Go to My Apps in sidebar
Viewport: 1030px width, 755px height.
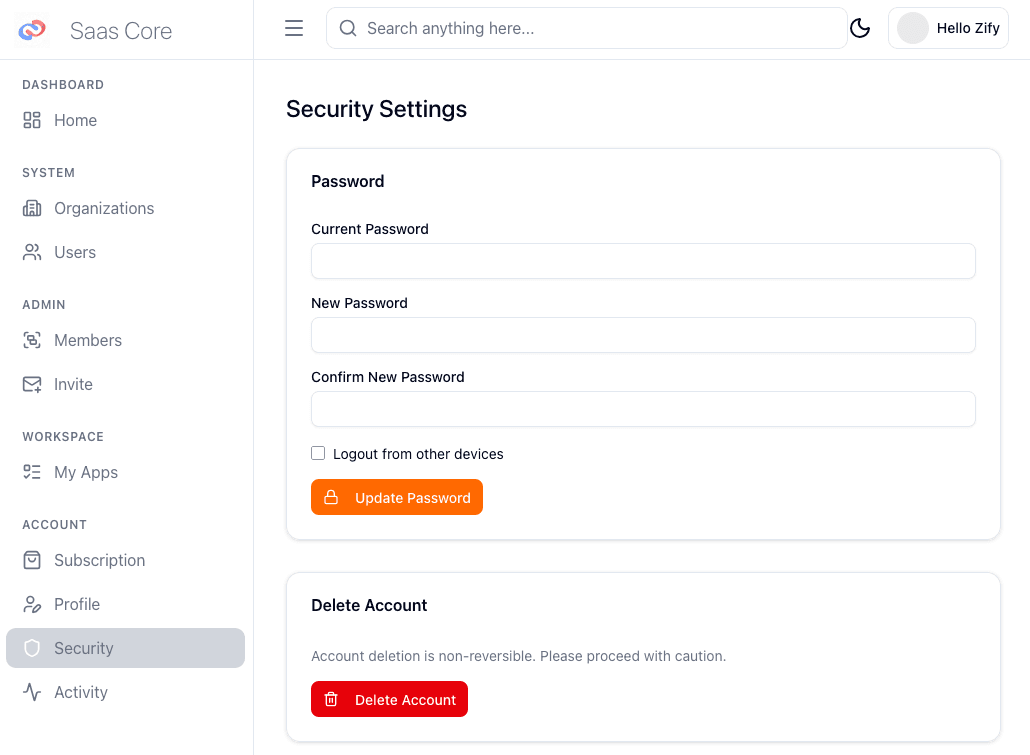tap(86, 472)
